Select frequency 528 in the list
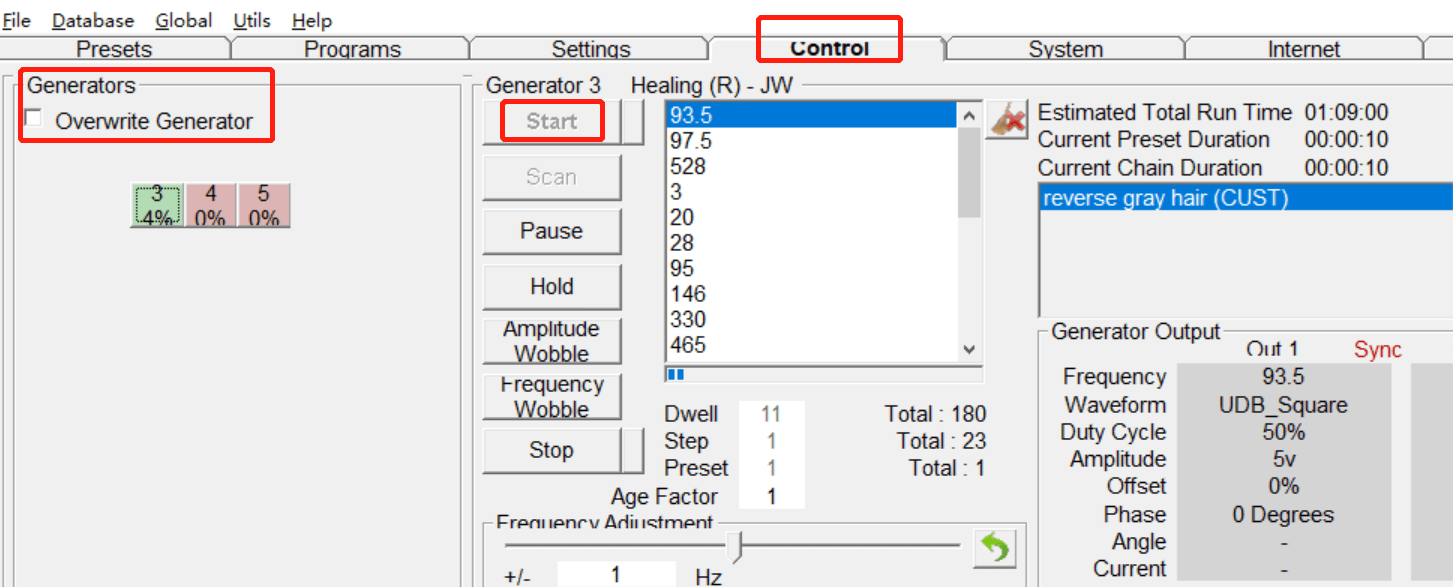The height and width of the screenshot is (587, 1453). click(x=811, y=166)
